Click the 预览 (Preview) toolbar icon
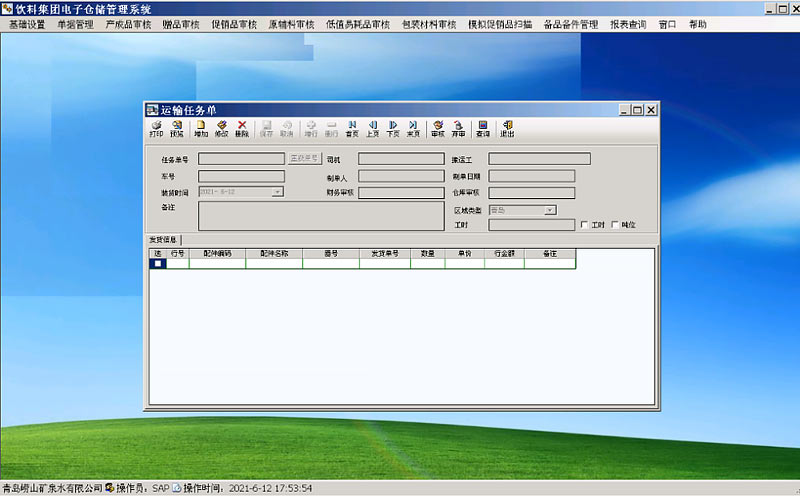Screen dimensions: 800x496 pos(177,128)
